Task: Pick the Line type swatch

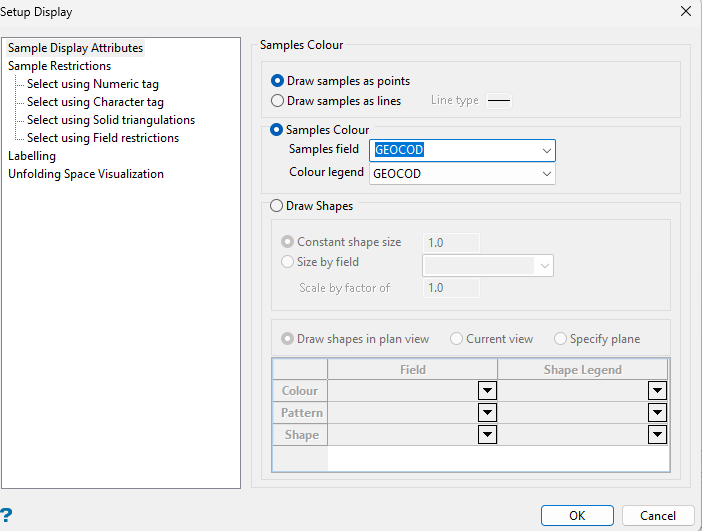Action: (x=499, y=100)
